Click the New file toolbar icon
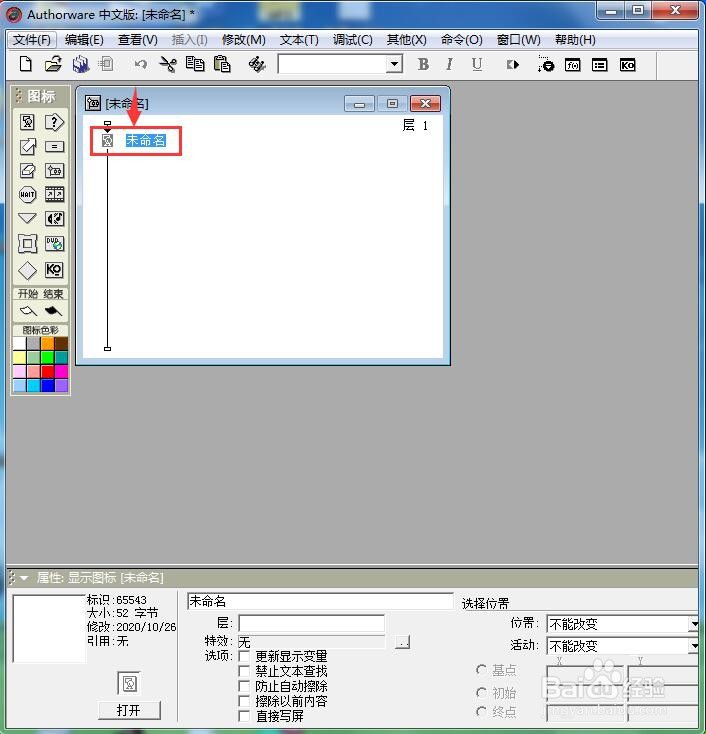The height and width of the screenshot is (734, 706). (26, 64)
